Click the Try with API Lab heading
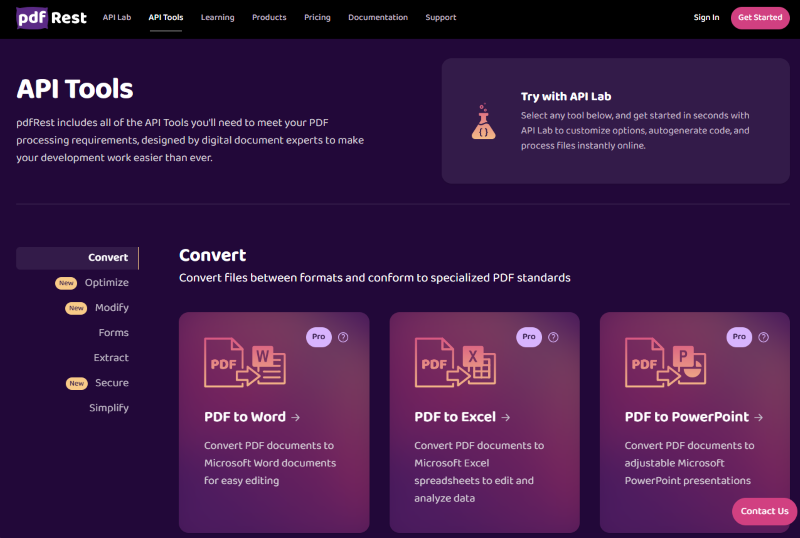The height and width of the screenshot is (538, 800). click(566, 96)
